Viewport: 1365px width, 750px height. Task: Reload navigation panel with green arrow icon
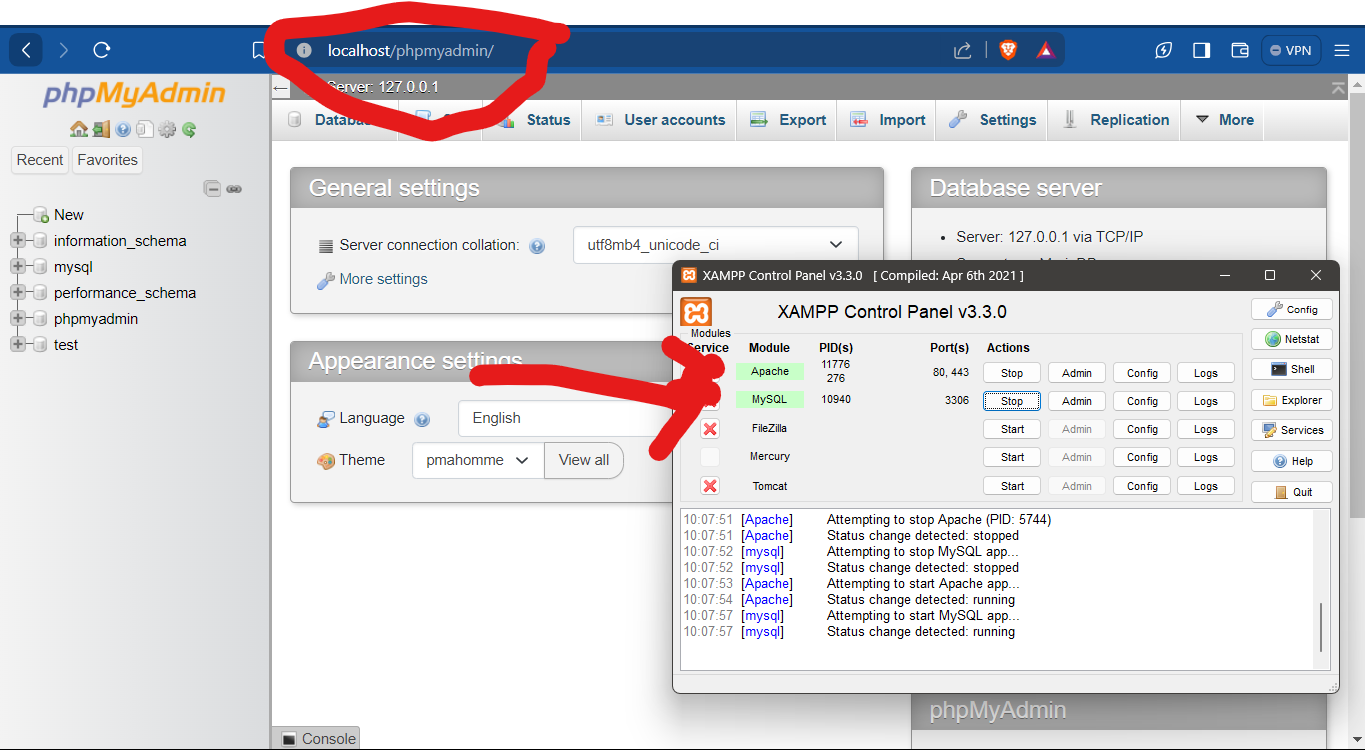(189, 129)
